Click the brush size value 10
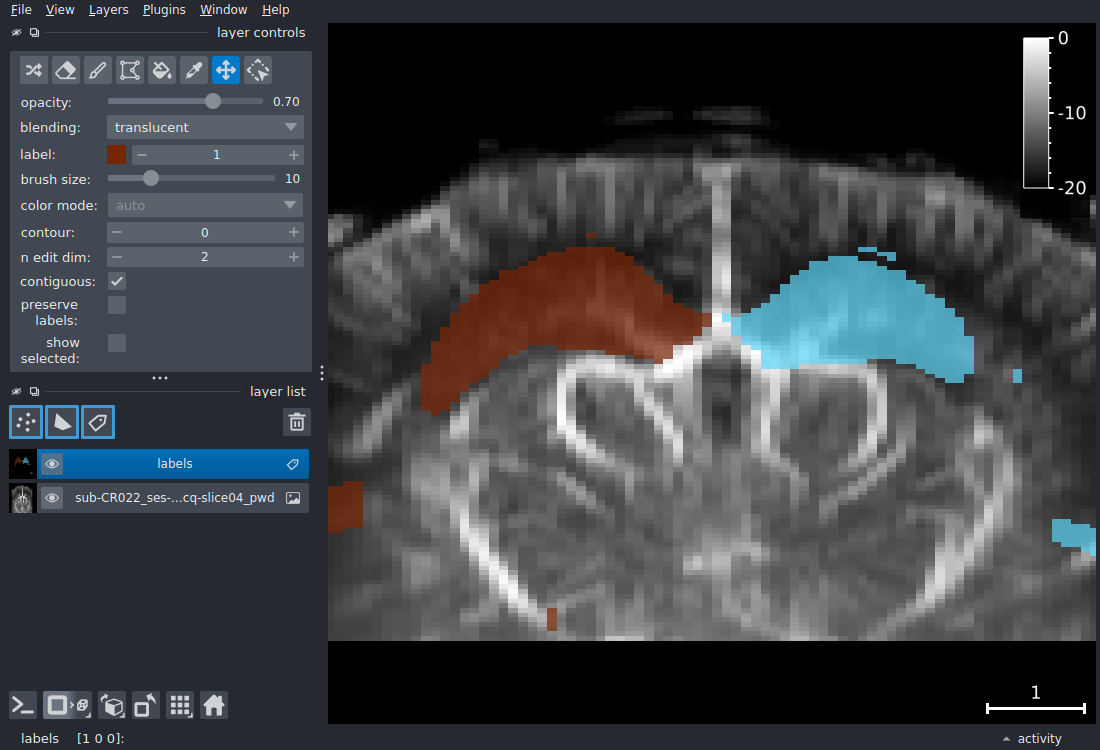 tap(293, 179)
